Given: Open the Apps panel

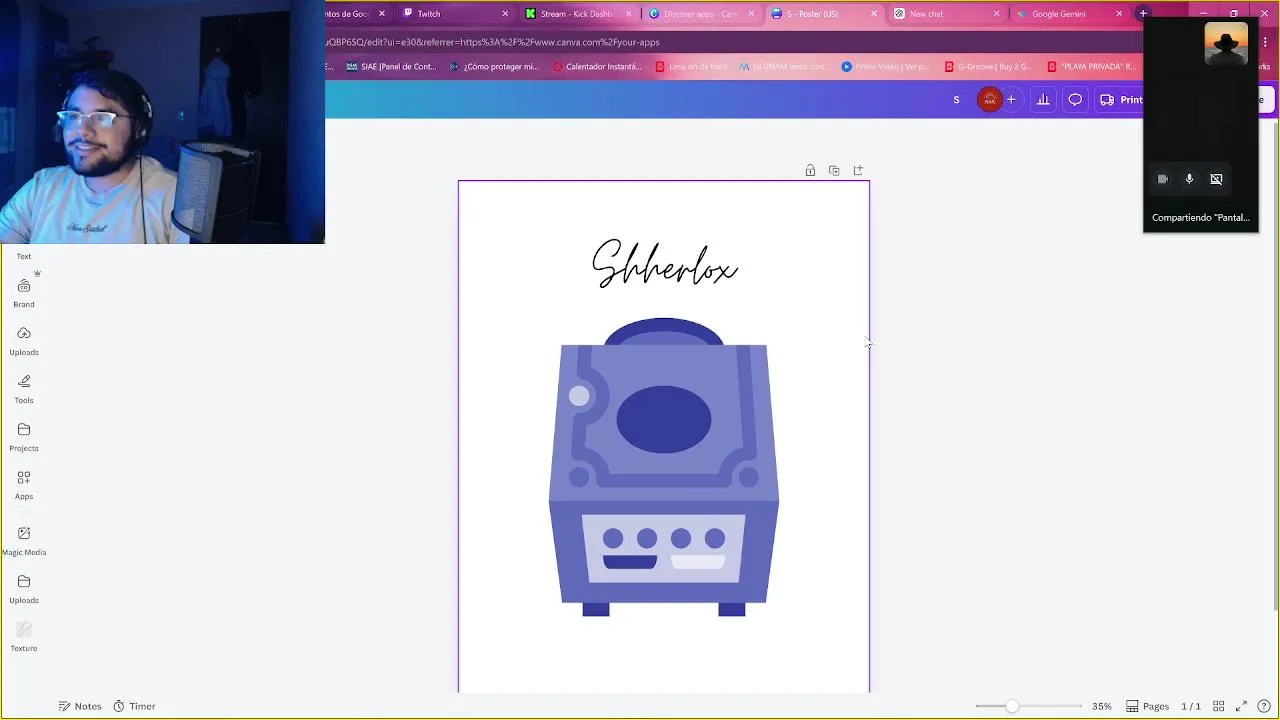Looking at the screenshot, I should click(x=24, y=485).
